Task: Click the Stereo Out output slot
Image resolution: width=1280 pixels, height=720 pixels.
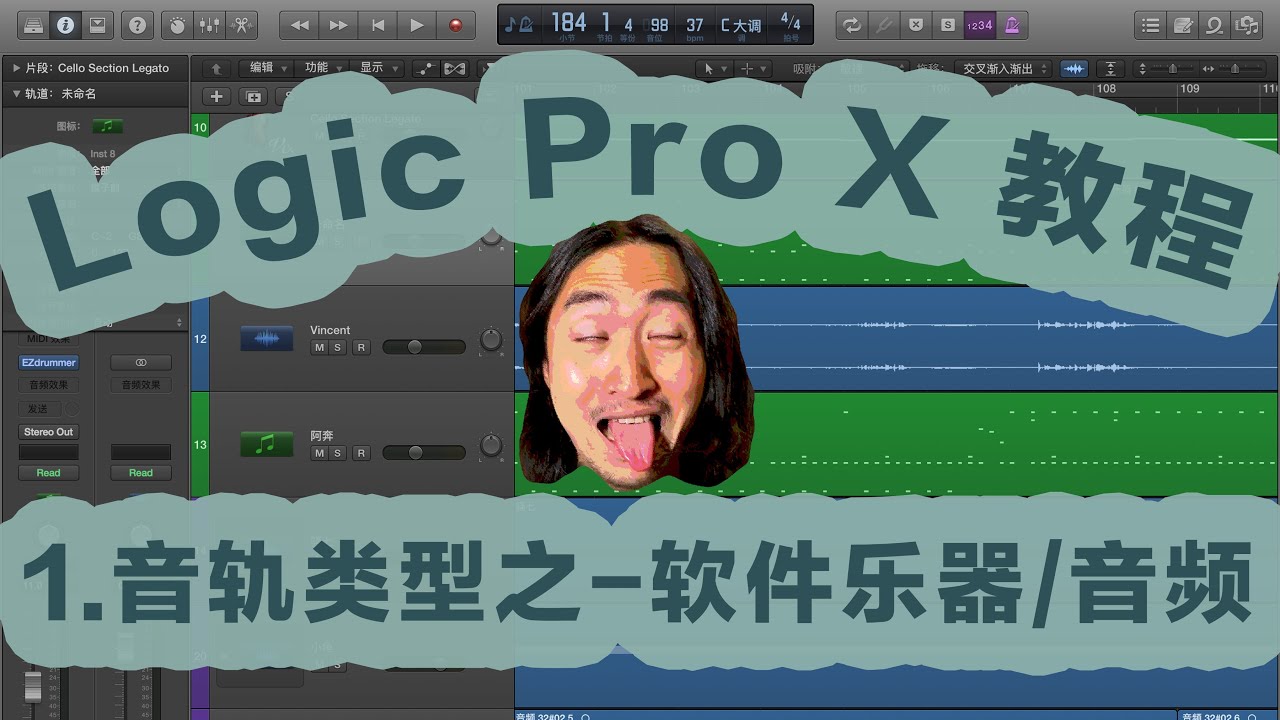Action: 49,432
